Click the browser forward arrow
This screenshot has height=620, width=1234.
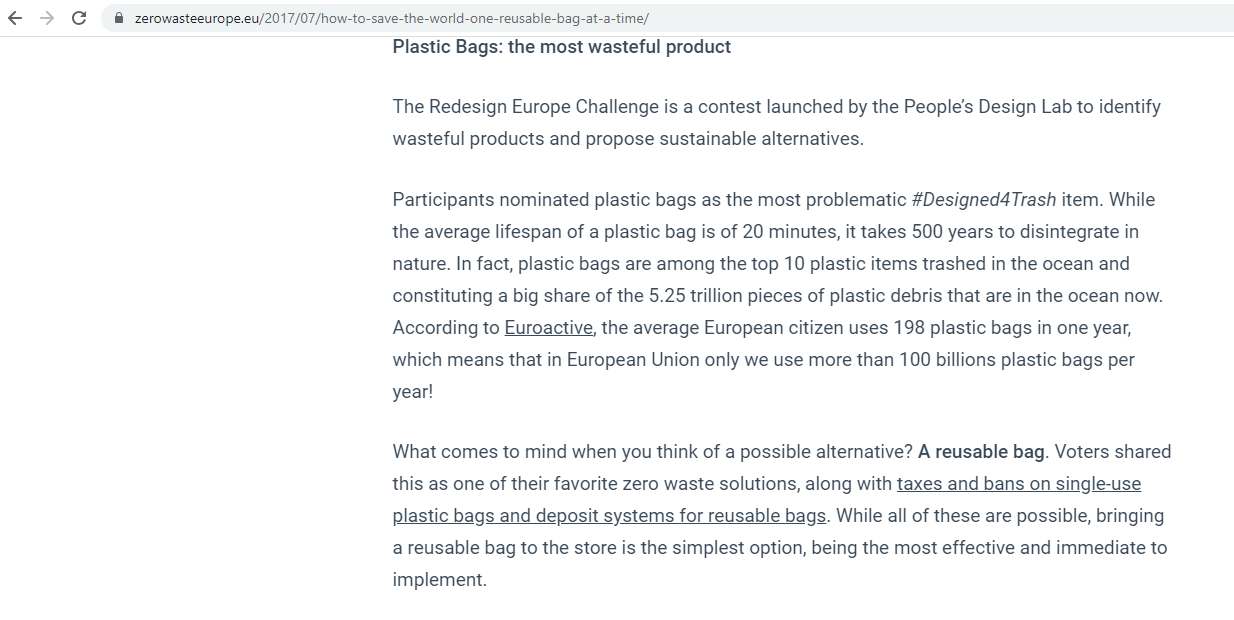click(47, 18)
